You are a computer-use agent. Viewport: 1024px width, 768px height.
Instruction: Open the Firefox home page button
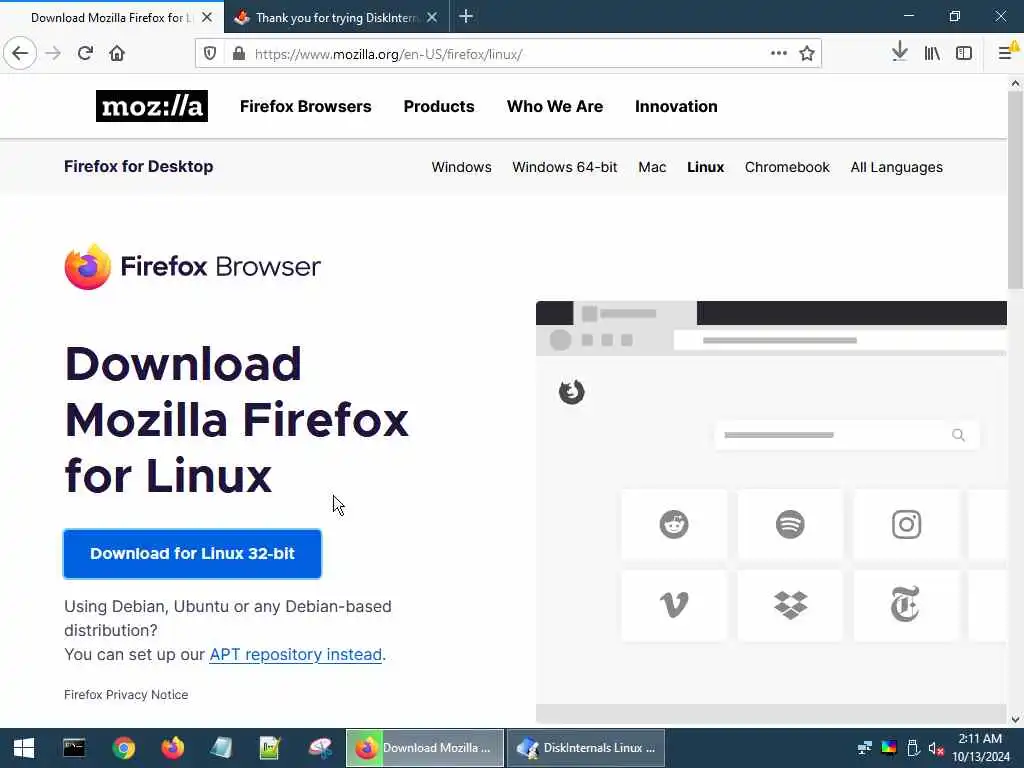click(x=117, y=53)
